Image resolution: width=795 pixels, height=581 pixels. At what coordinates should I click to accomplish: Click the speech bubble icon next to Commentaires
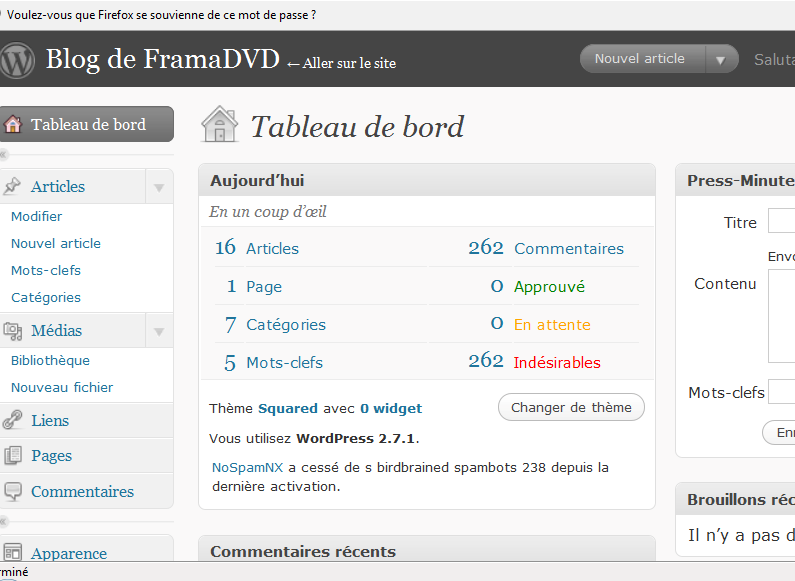pyautogui.click(x=13, y=491)
